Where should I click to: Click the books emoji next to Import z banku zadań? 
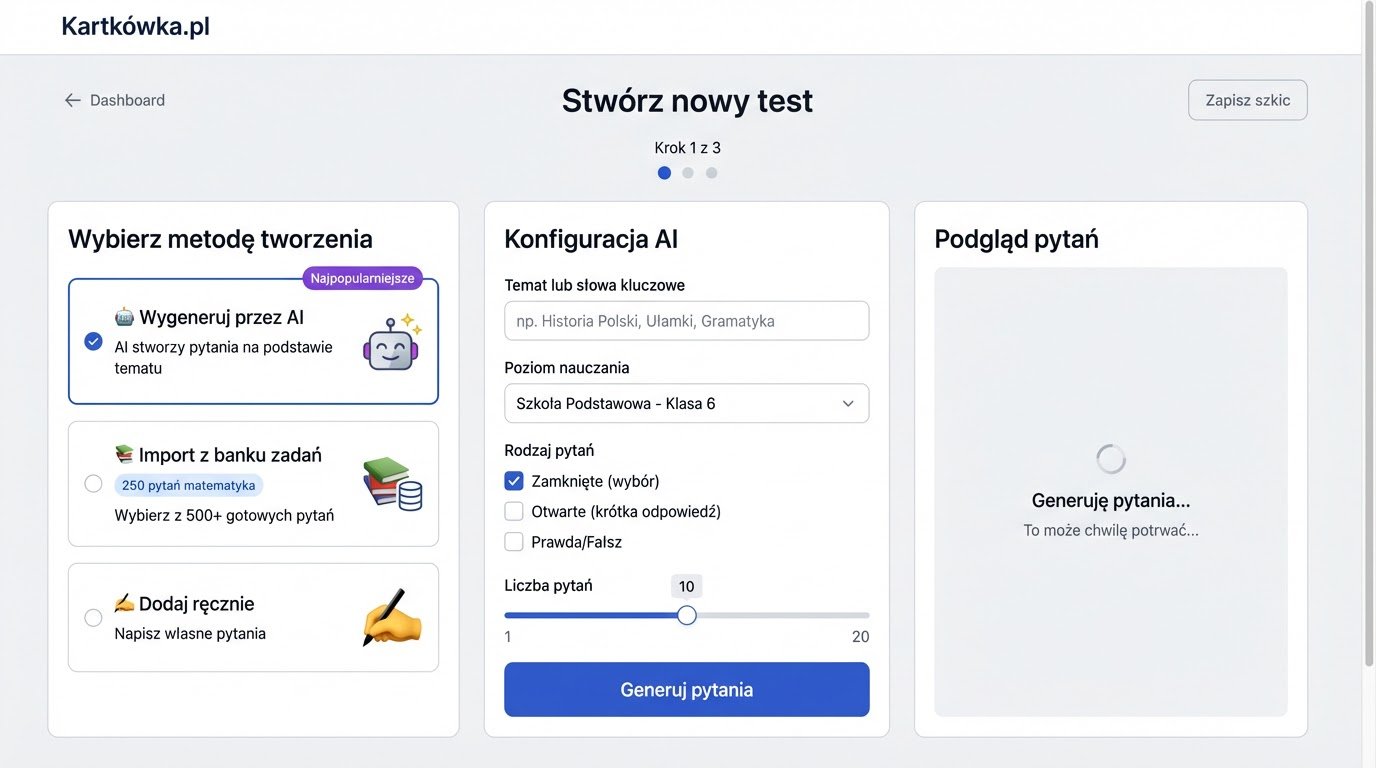coord(123,453)
